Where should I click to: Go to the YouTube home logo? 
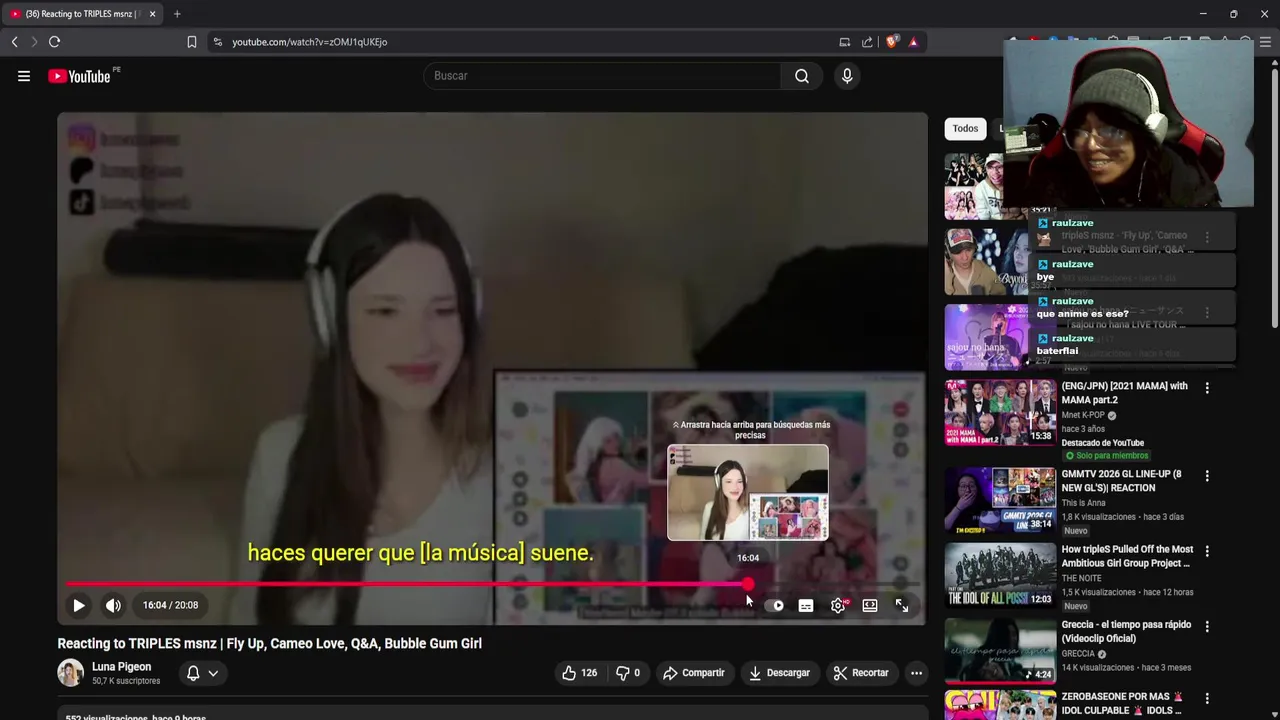click(x=80, y=76)
